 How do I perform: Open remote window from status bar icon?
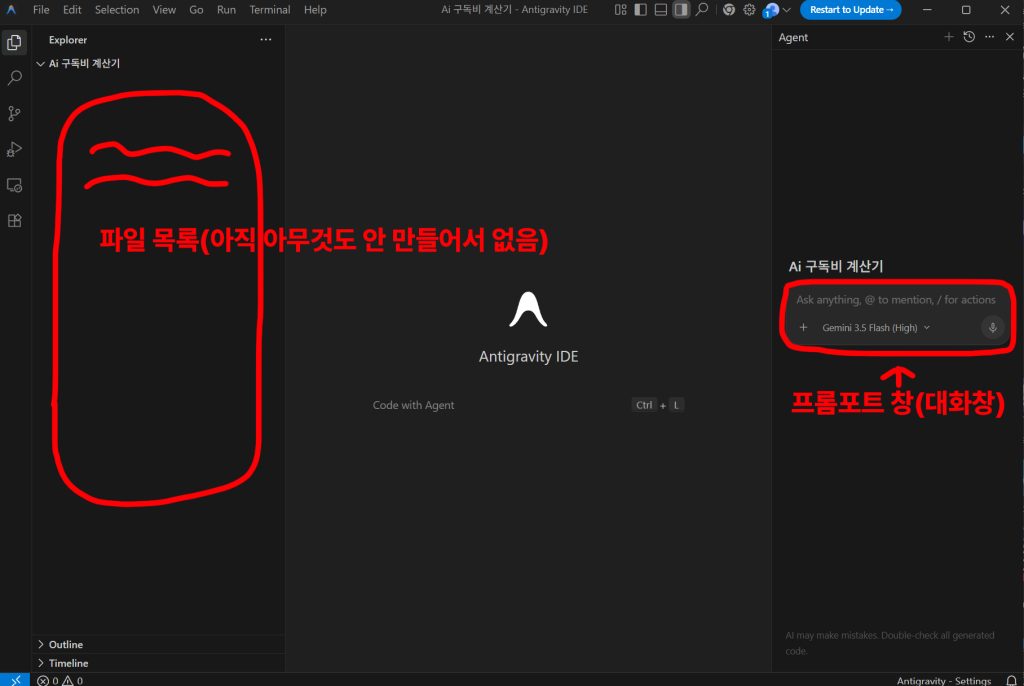click(16, 680)
